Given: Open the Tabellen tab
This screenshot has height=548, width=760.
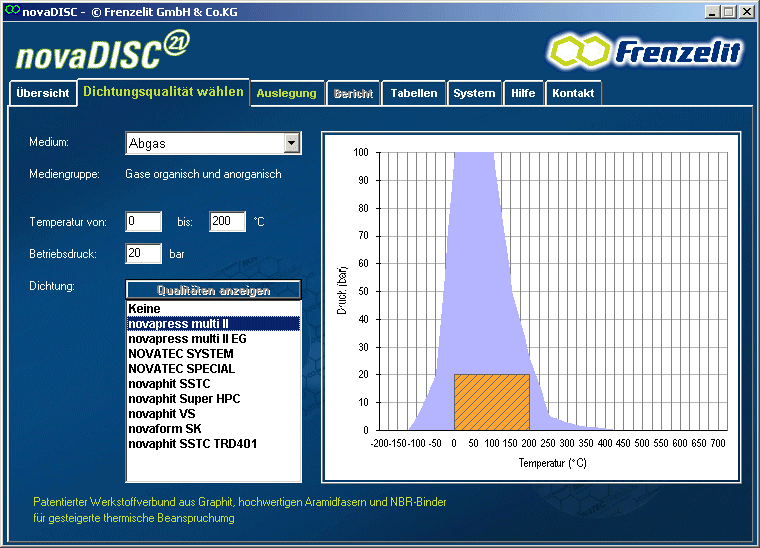Looking at the screenshot, I should 413,94.
